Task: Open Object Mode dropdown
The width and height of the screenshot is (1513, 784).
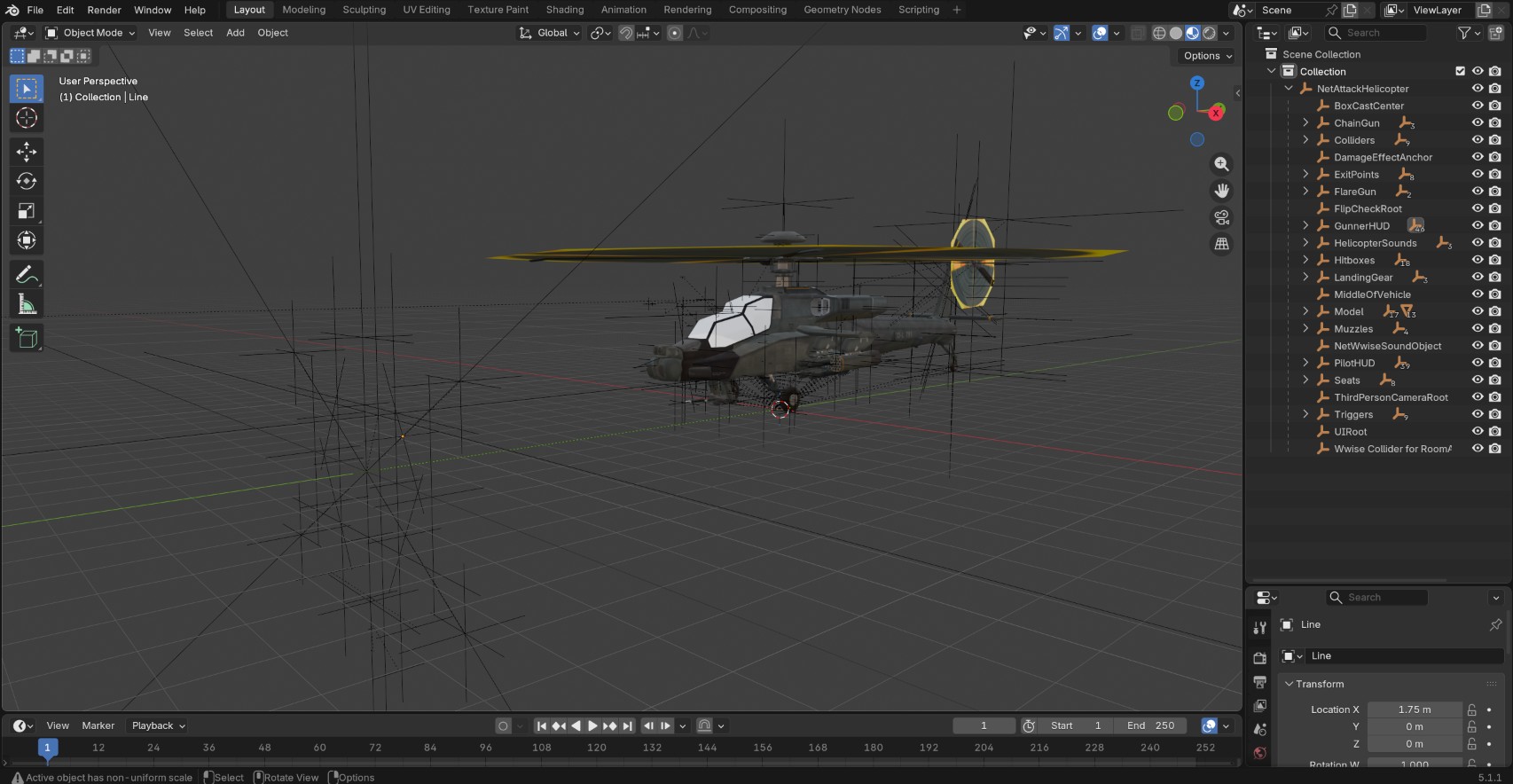Action: coord(90,33)
